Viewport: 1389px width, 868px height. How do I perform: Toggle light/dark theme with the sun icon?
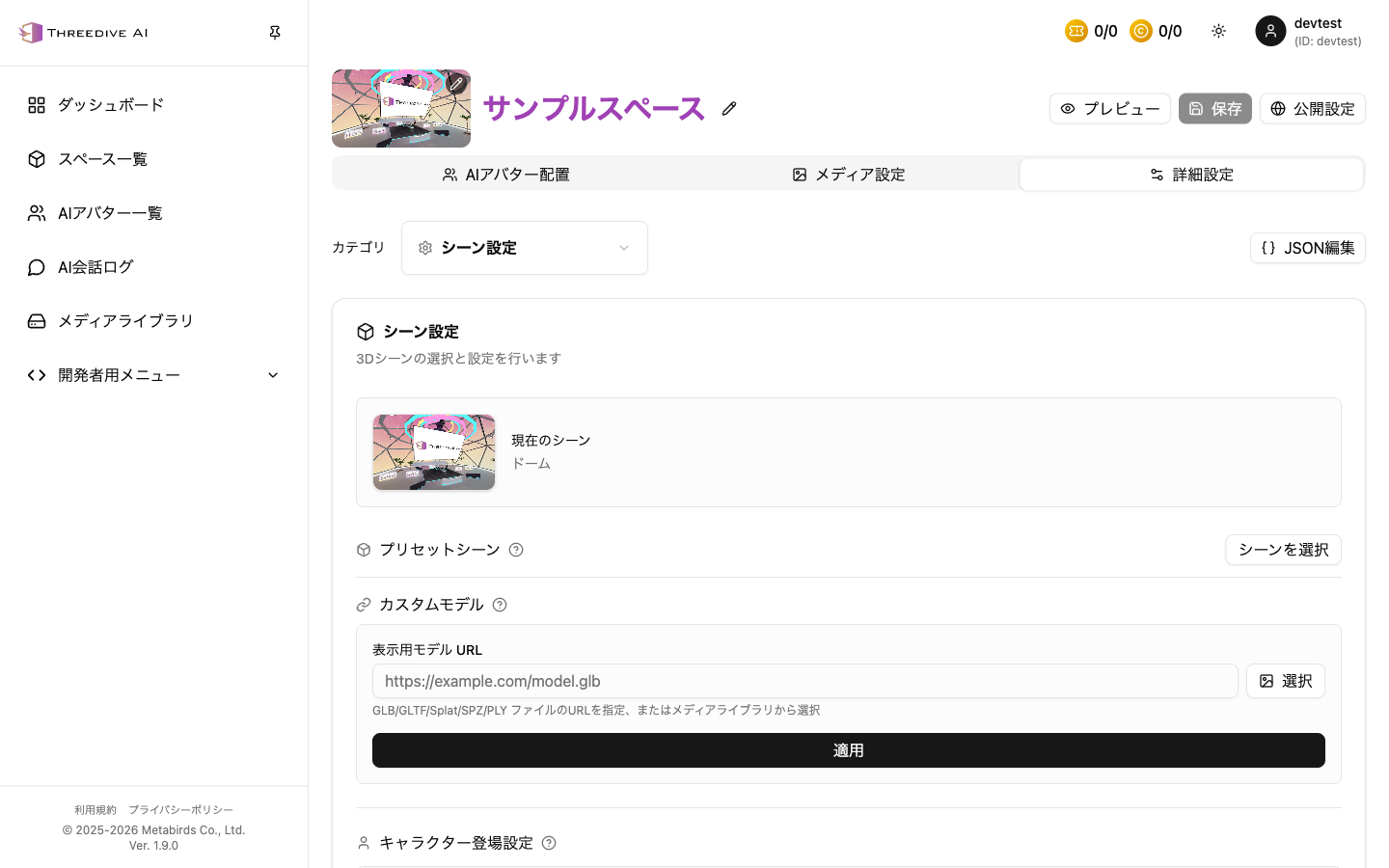point(1218,31)
